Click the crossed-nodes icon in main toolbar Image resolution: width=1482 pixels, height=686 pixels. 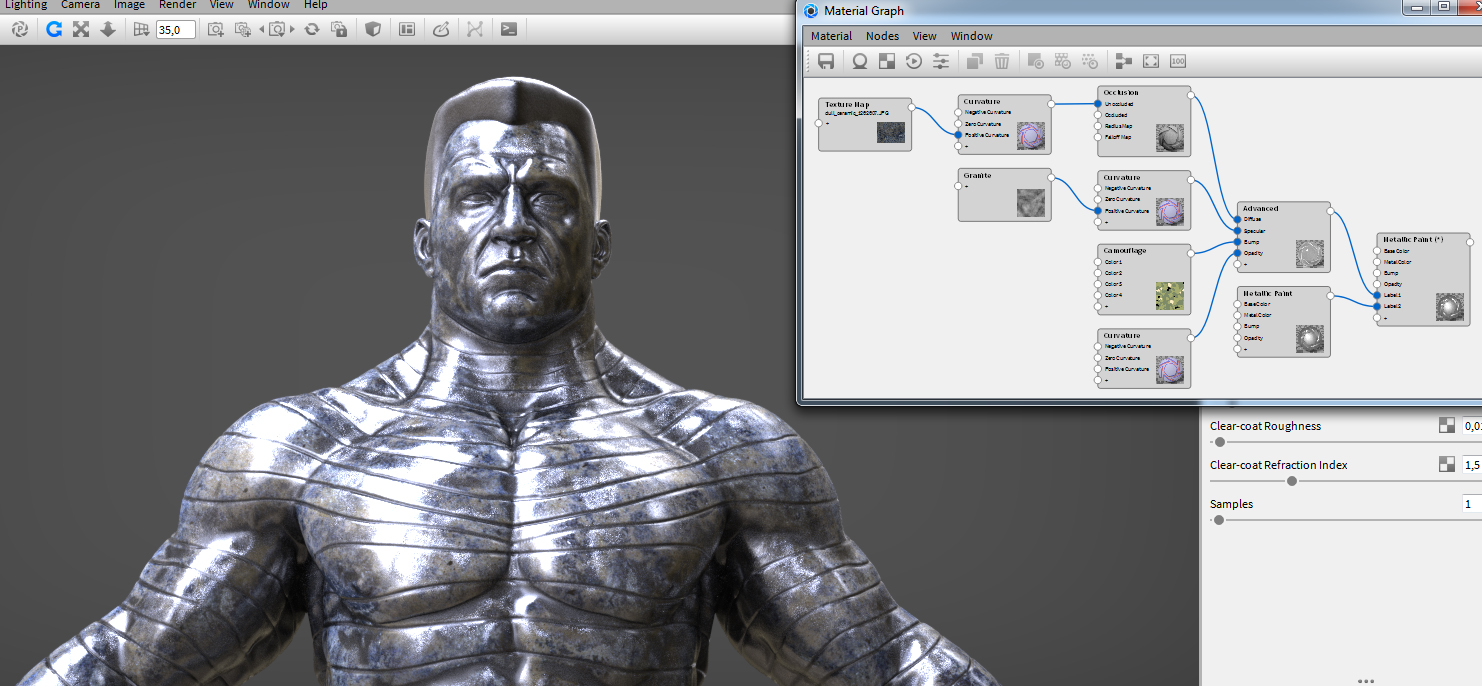pos(475,29)
